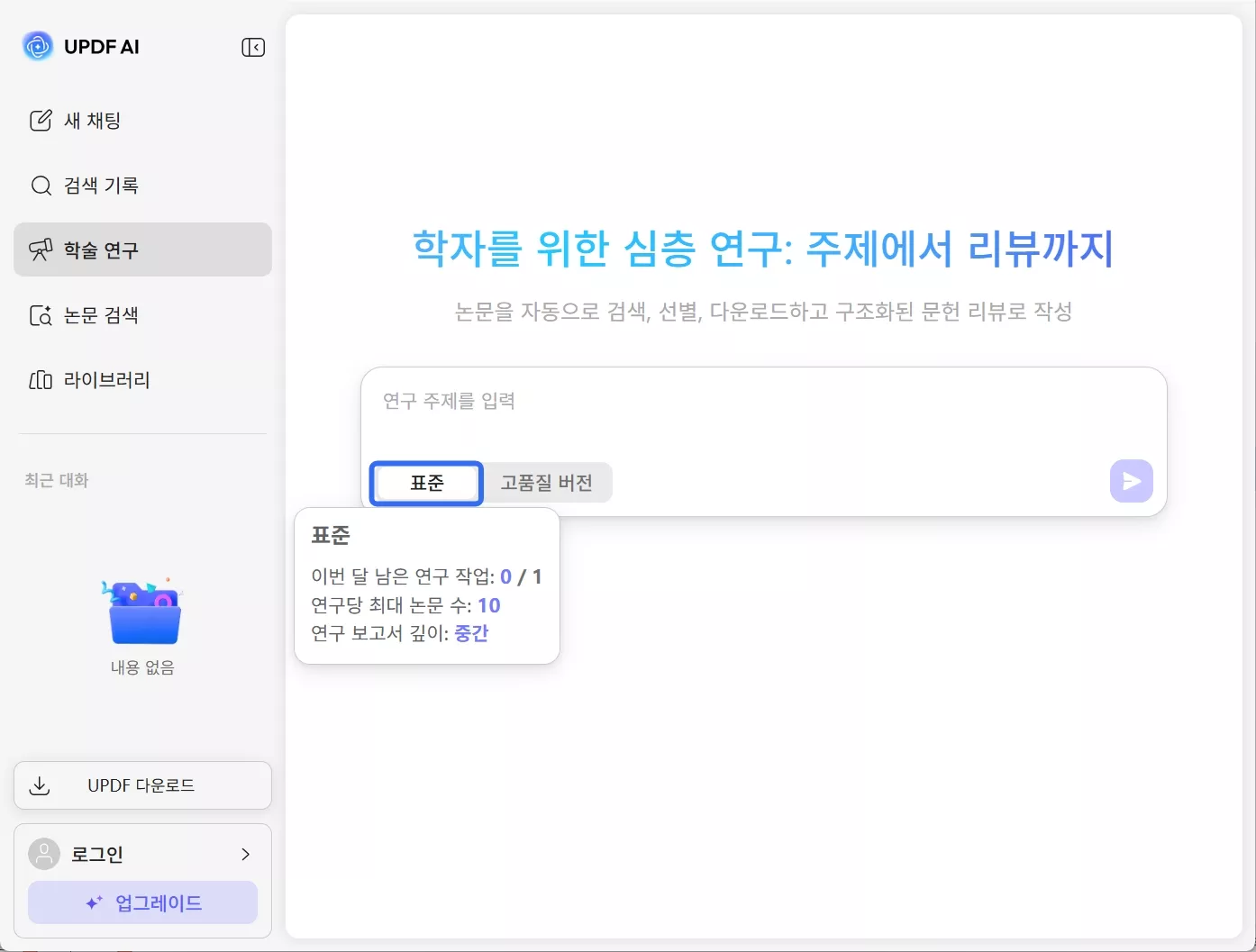
Task: Open details under 최근 대화 section
Action: click(56, 480)
